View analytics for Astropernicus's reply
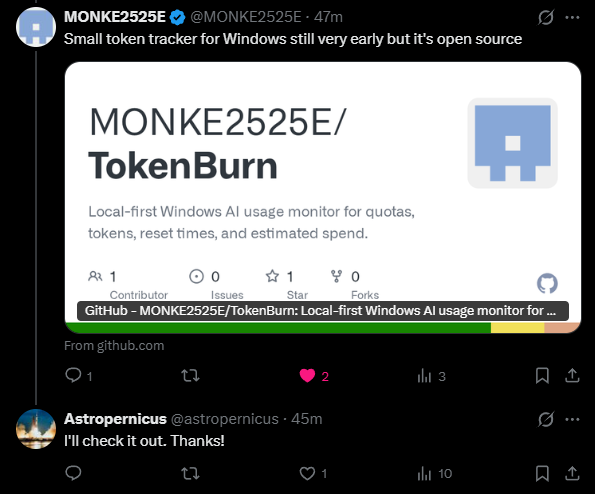Screen dimensions: 595x494 pos(424,474)
